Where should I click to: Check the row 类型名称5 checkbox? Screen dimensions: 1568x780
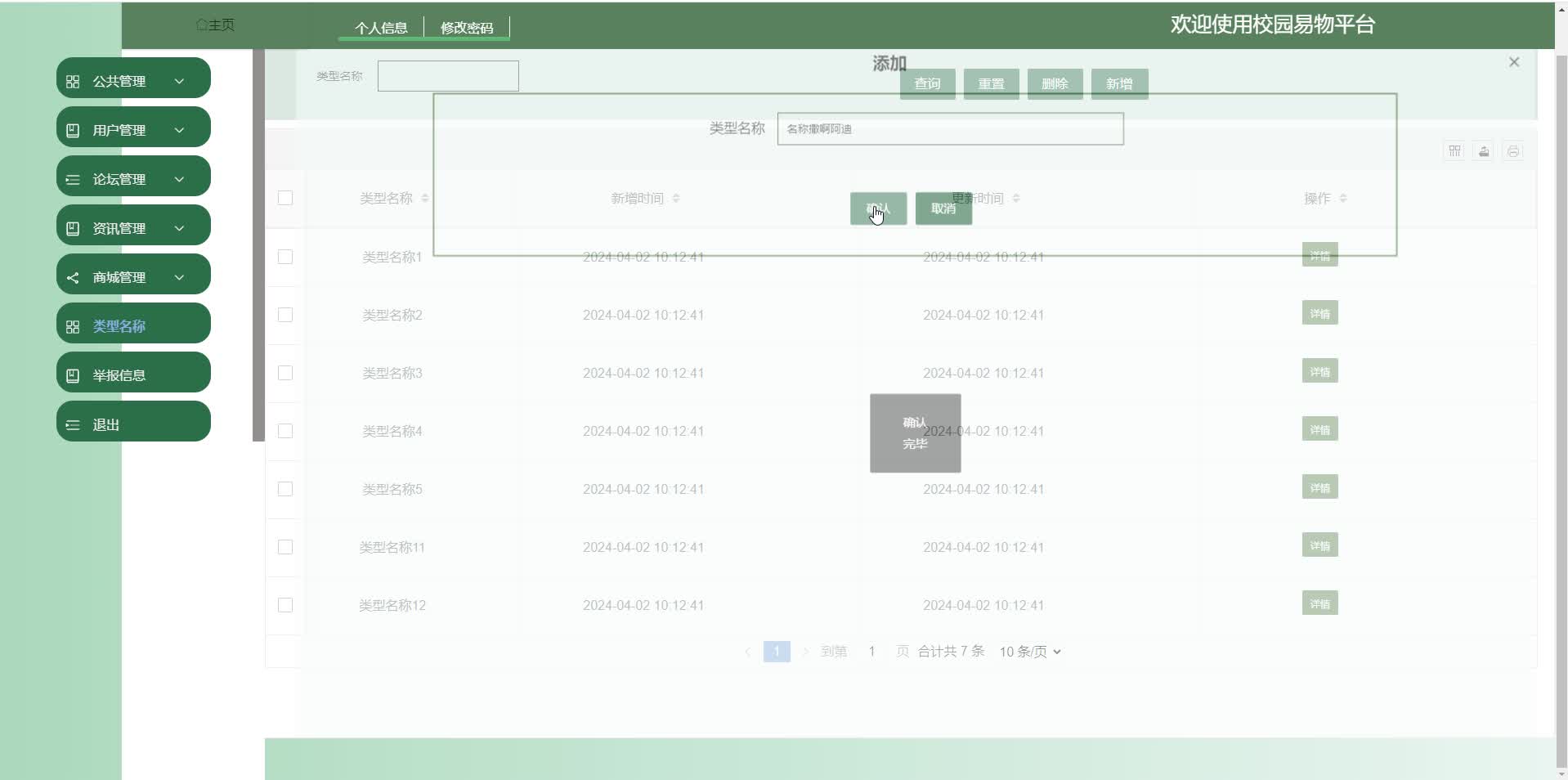pos(285,489)
